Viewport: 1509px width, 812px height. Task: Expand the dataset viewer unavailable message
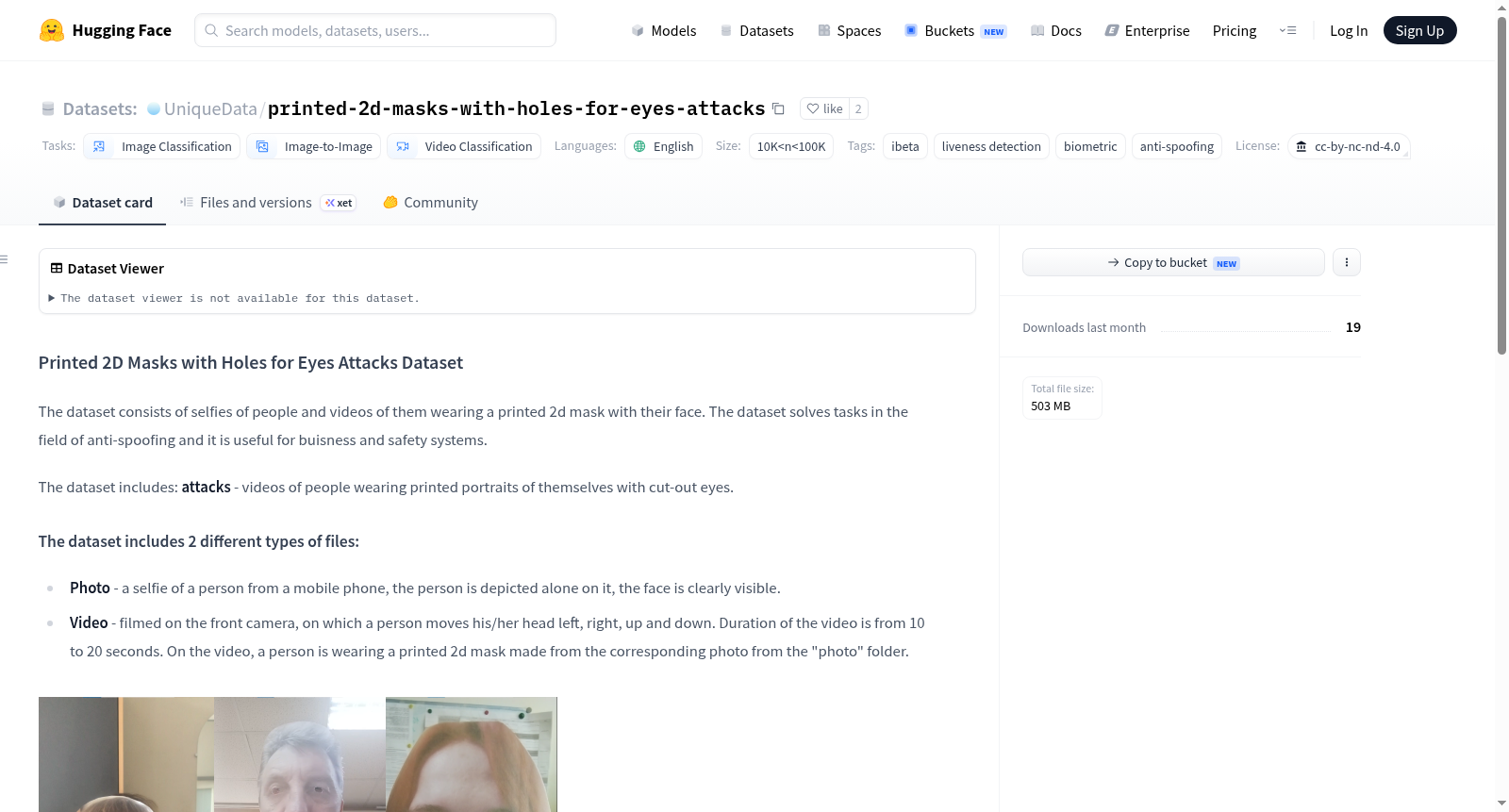(x=234, y=298)
